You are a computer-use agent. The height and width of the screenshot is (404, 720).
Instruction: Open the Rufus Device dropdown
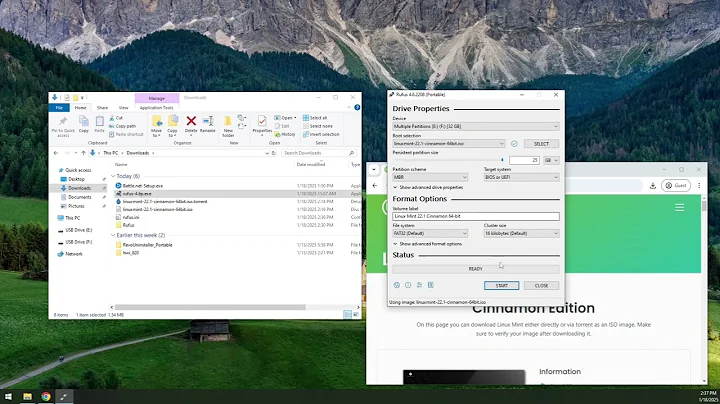point(476,126)
